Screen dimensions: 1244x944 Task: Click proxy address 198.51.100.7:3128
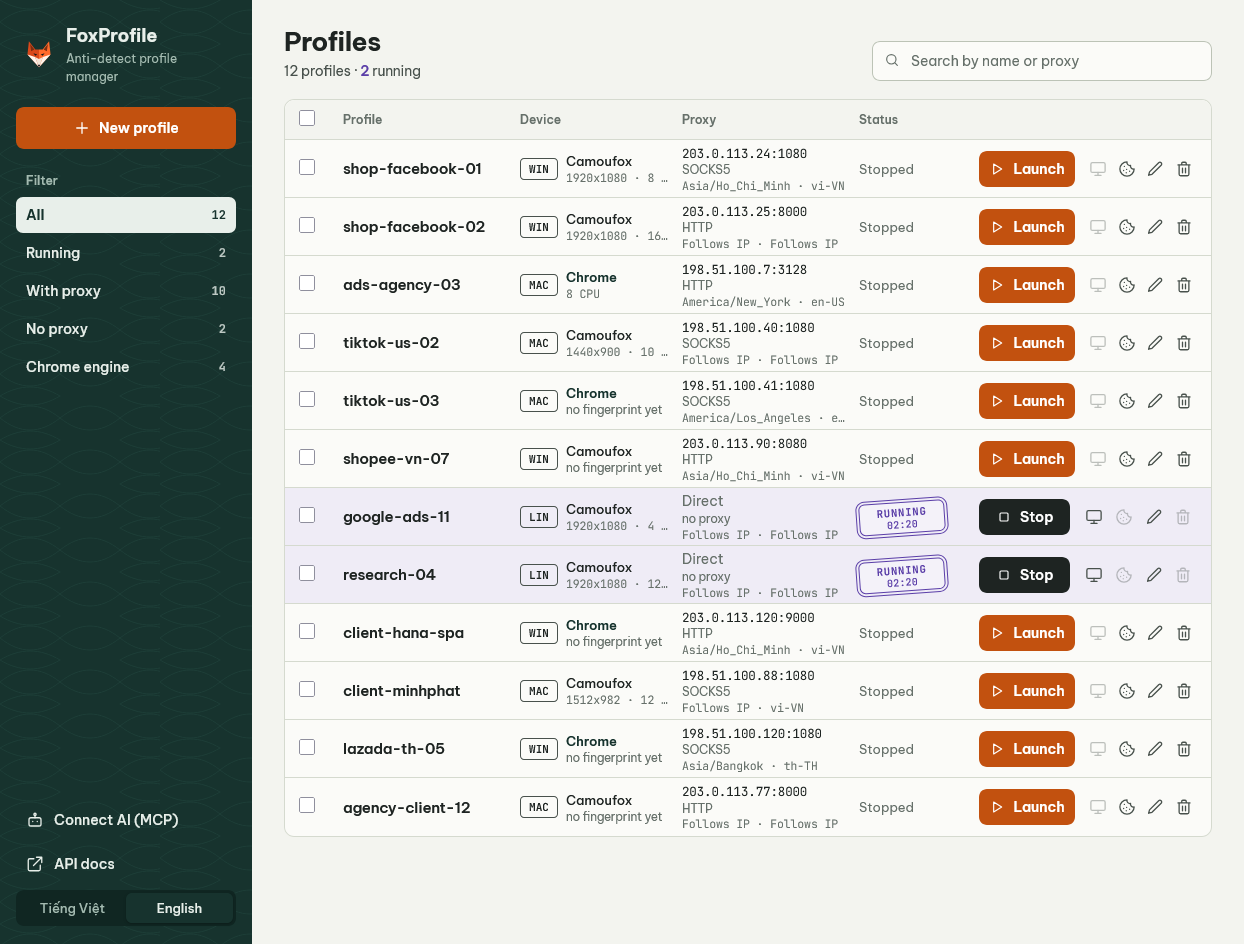pyautogui.click(x=744, y=270)
